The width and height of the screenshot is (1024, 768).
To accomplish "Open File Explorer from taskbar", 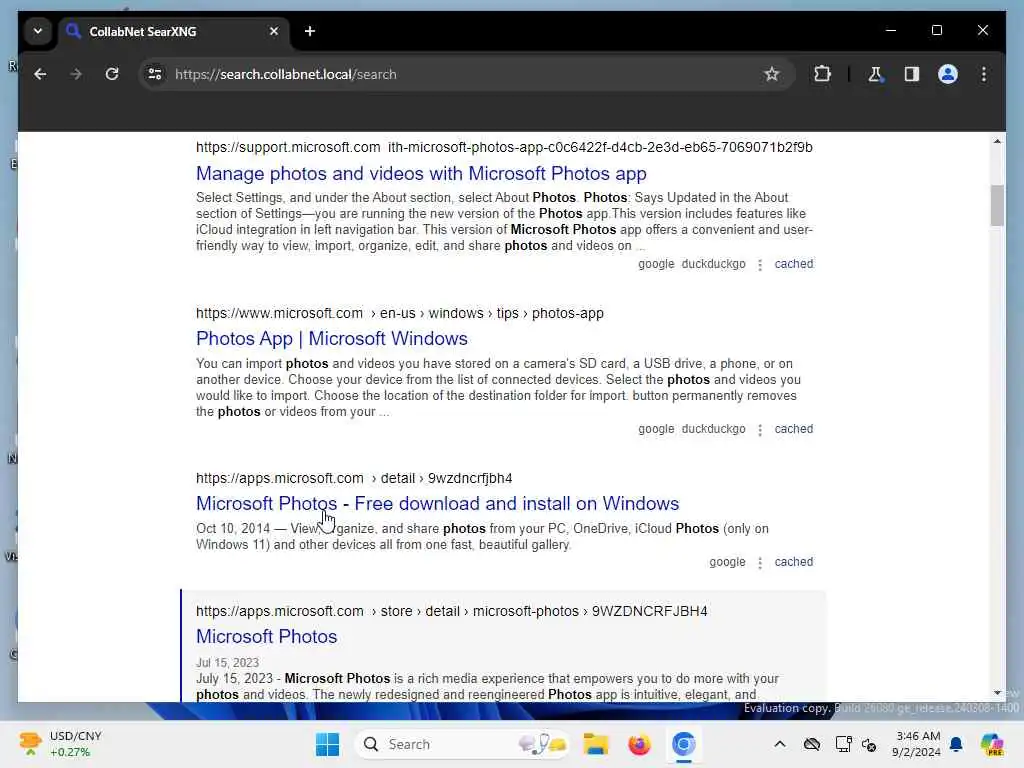I will 596,744.
